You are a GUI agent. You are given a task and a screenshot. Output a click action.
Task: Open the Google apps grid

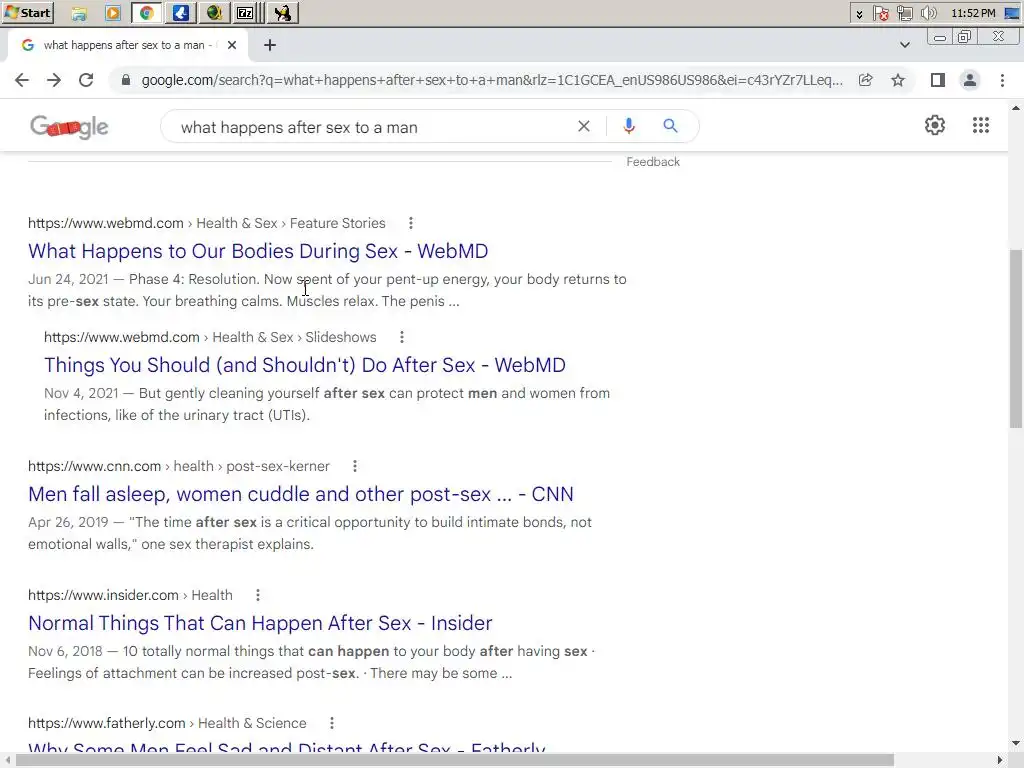[x=981, y=125]
